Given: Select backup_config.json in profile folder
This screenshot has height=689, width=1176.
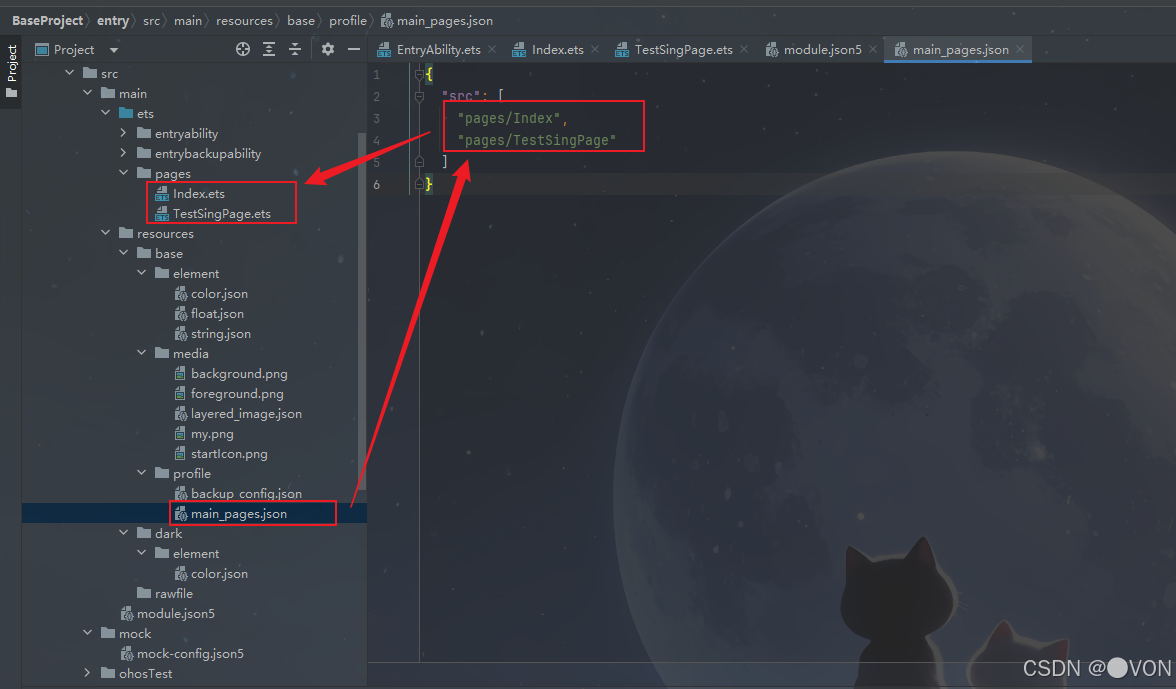Looking at the screenshot, I should [246, 493].
